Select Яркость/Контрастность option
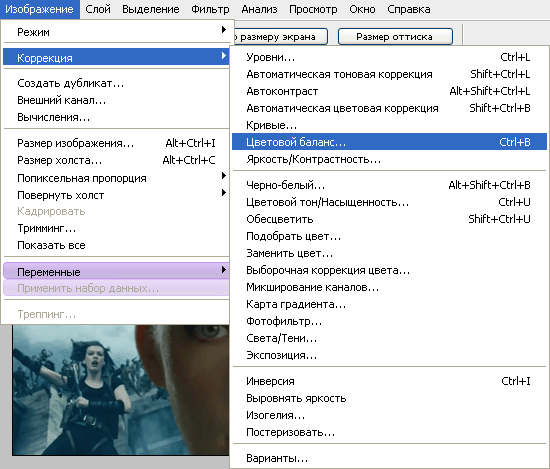 point(389,159)
